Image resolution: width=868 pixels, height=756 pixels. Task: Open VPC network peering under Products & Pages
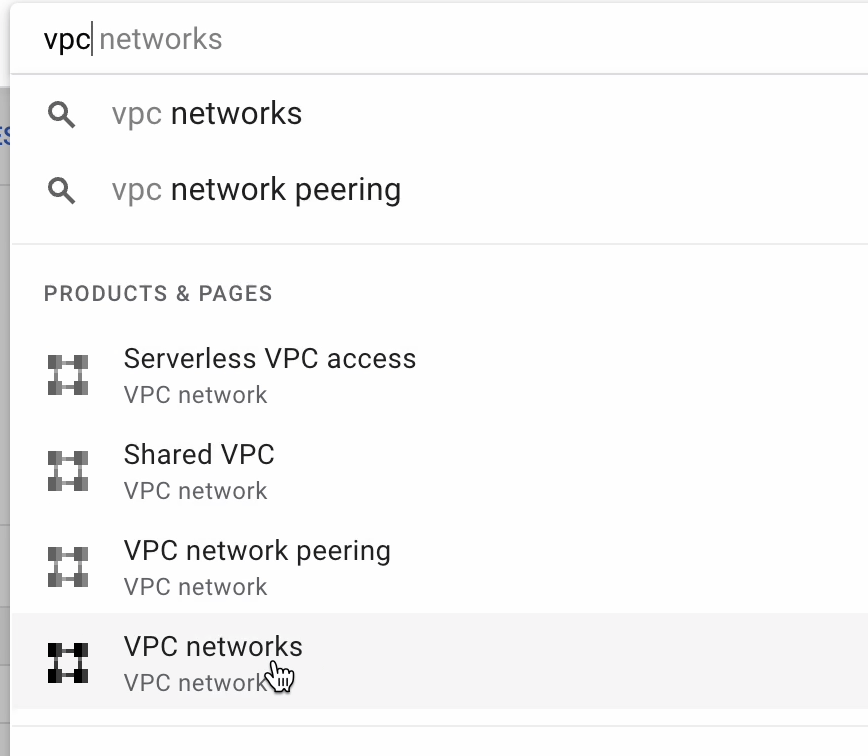pos(257,551)
